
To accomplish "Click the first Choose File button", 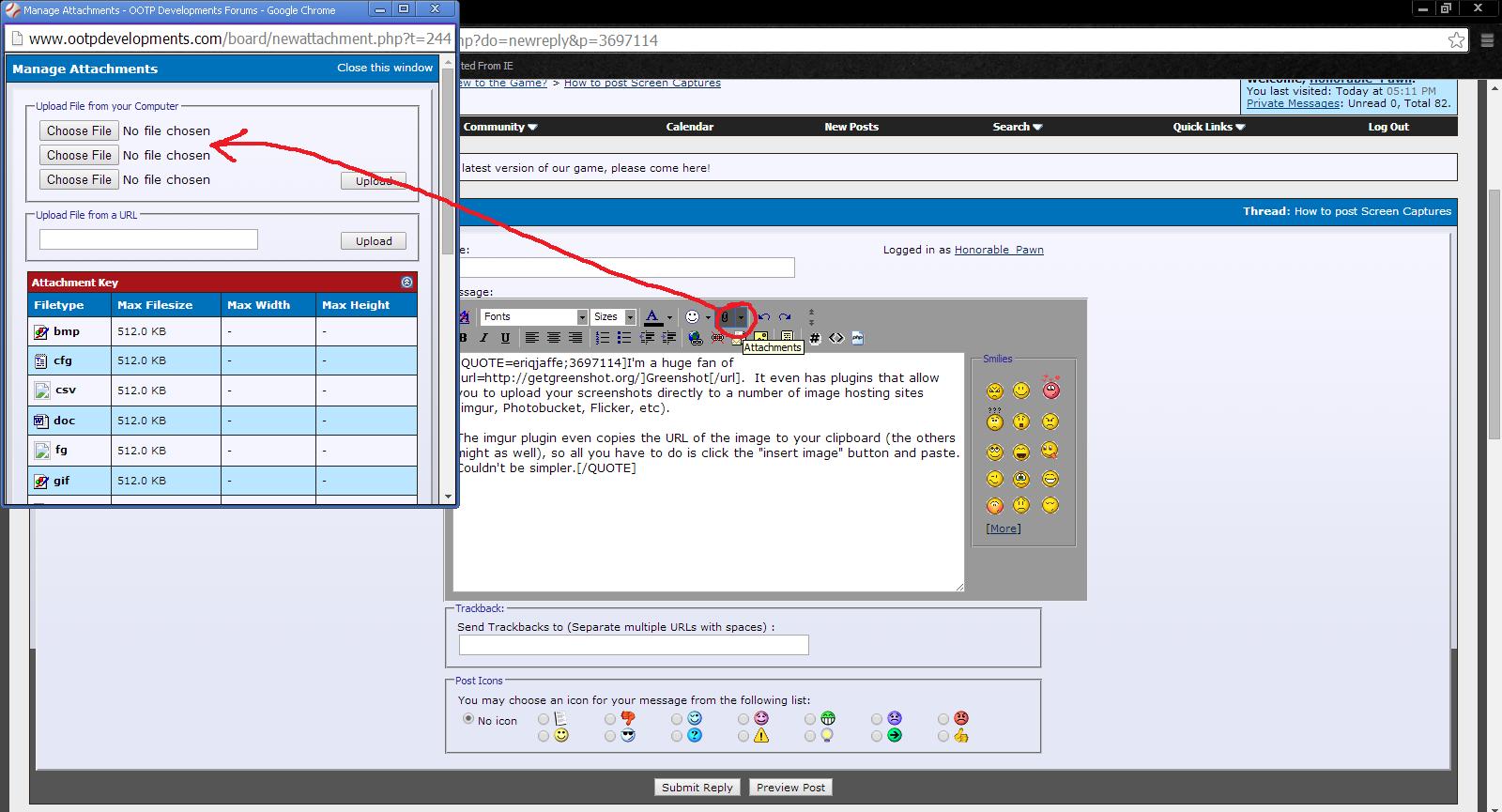I will [79, 131].
